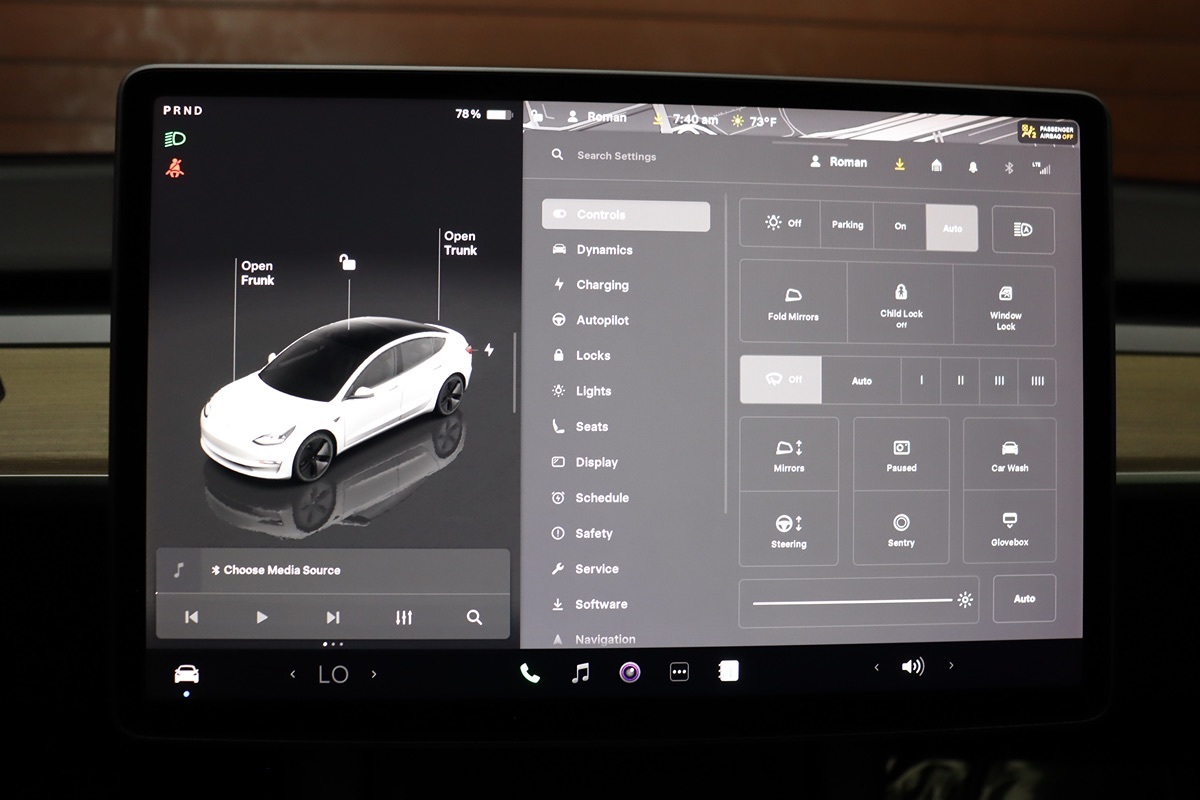The height and width of the screenshot is (800, 1200).
Task: Open notifications bell
Action: pyautogui.click(x=973, y=167)
